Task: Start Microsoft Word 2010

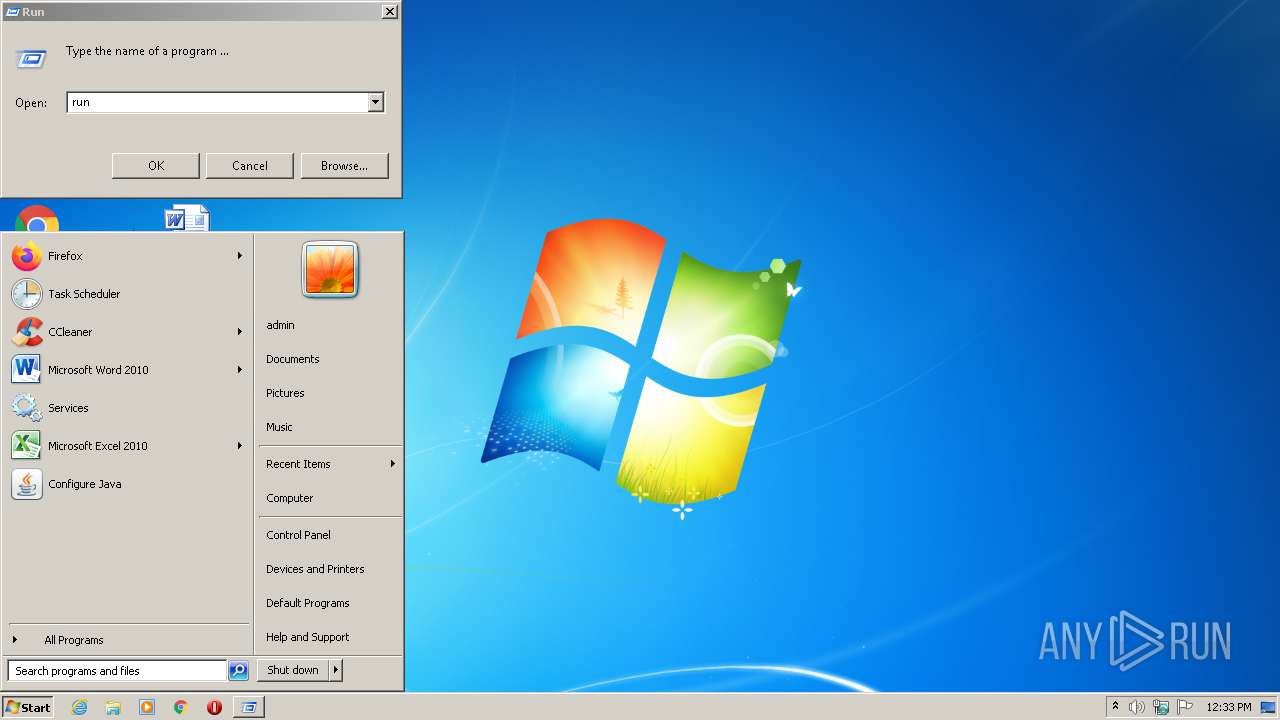Action: tap(127, 370)
